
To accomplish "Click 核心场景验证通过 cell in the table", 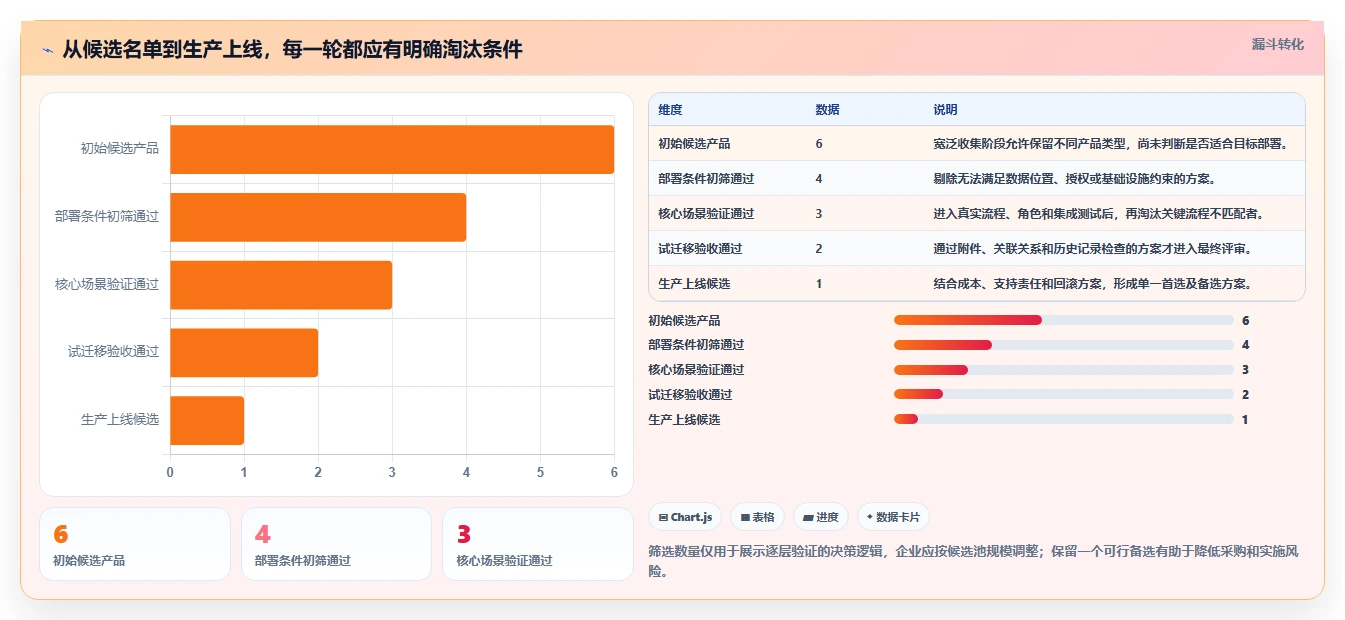I will [x=706, y=214].
